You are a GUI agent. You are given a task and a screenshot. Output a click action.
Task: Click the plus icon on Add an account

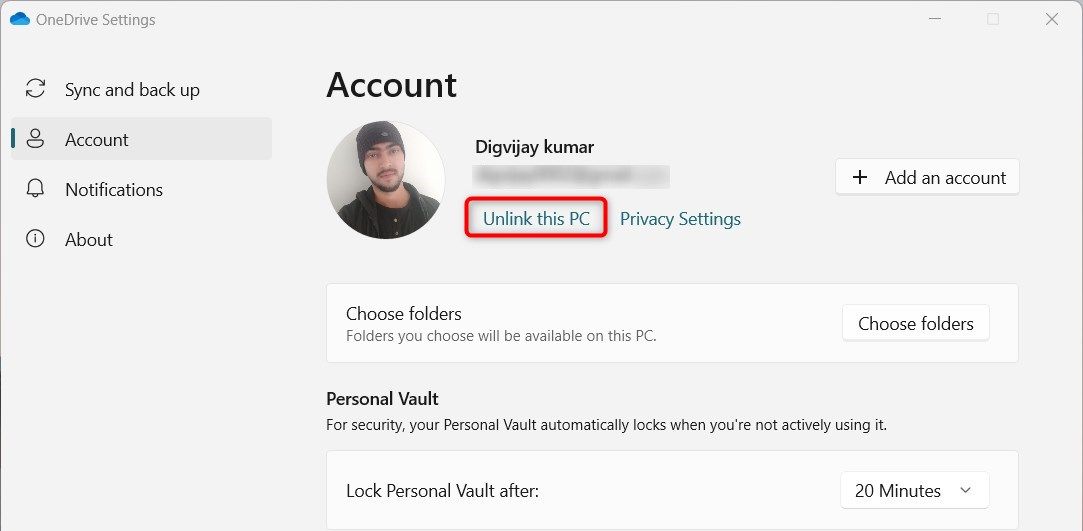(859, 177)
